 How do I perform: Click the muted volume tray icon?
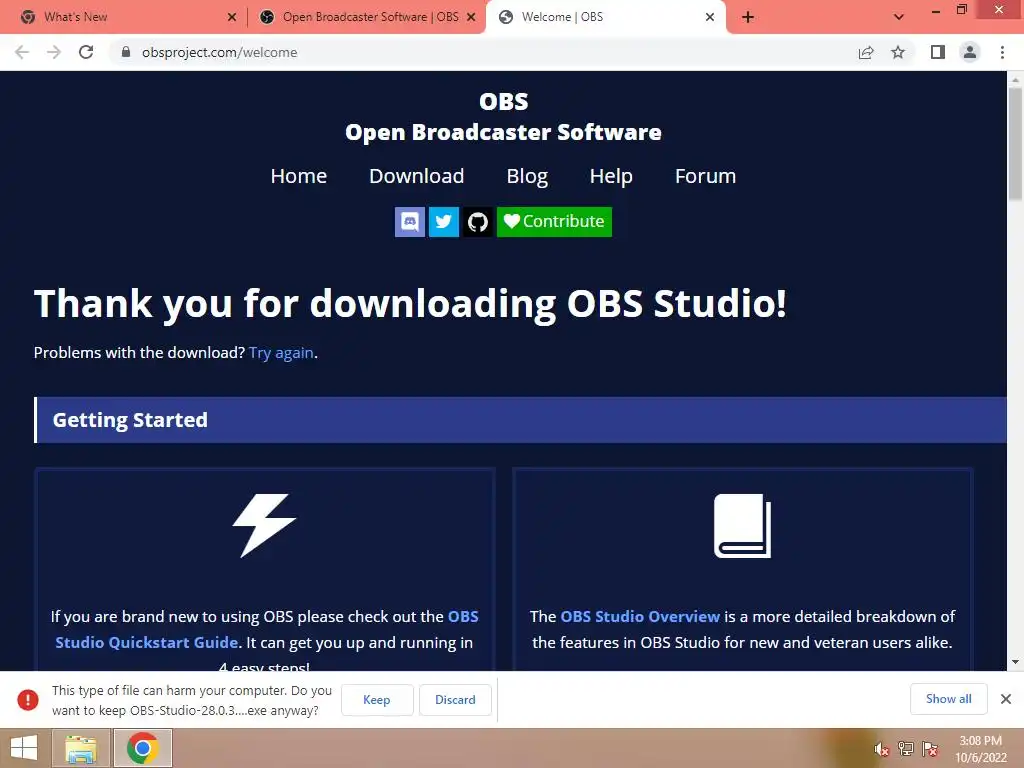click(x=882, y=749)
